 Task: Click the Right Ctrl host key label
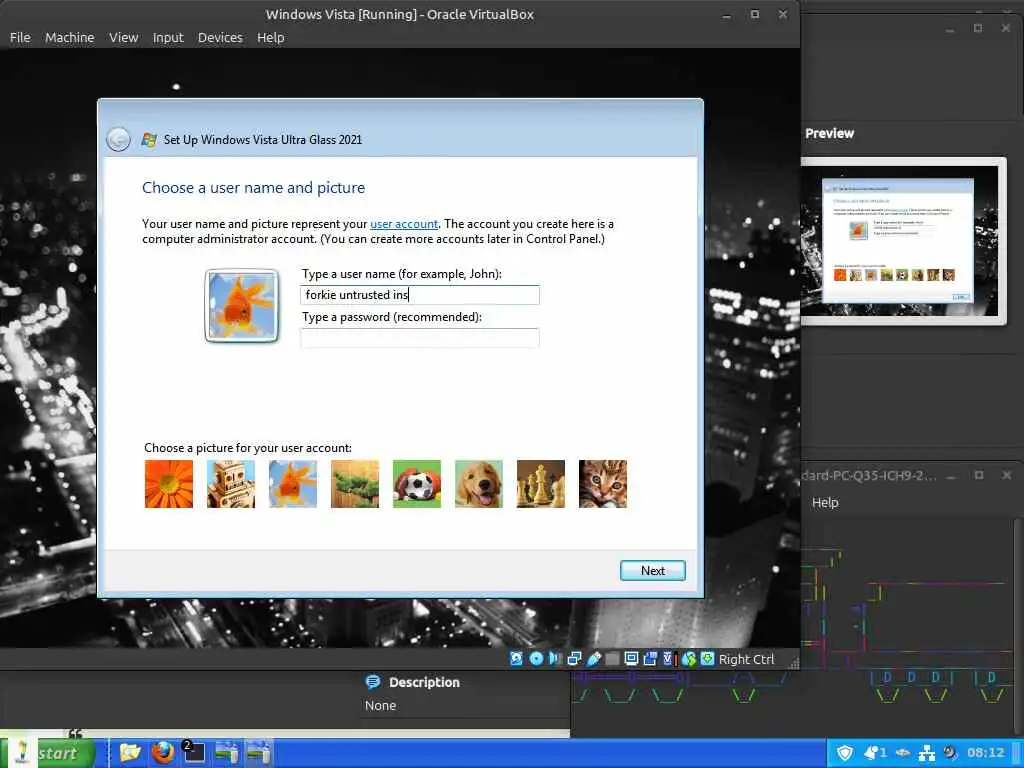pyautogui.click(x=746, y=660)
